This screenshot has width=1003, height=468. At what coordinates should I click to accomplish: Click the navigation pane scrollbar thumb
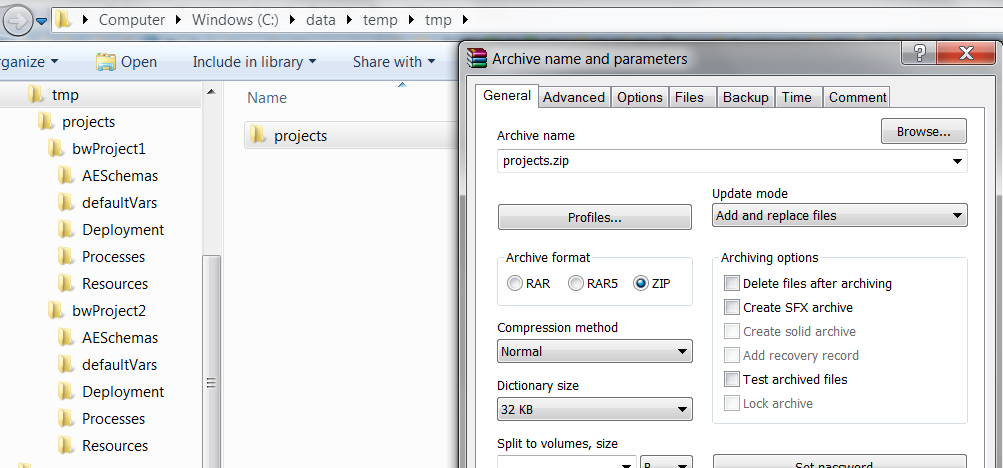click(211, 361)
